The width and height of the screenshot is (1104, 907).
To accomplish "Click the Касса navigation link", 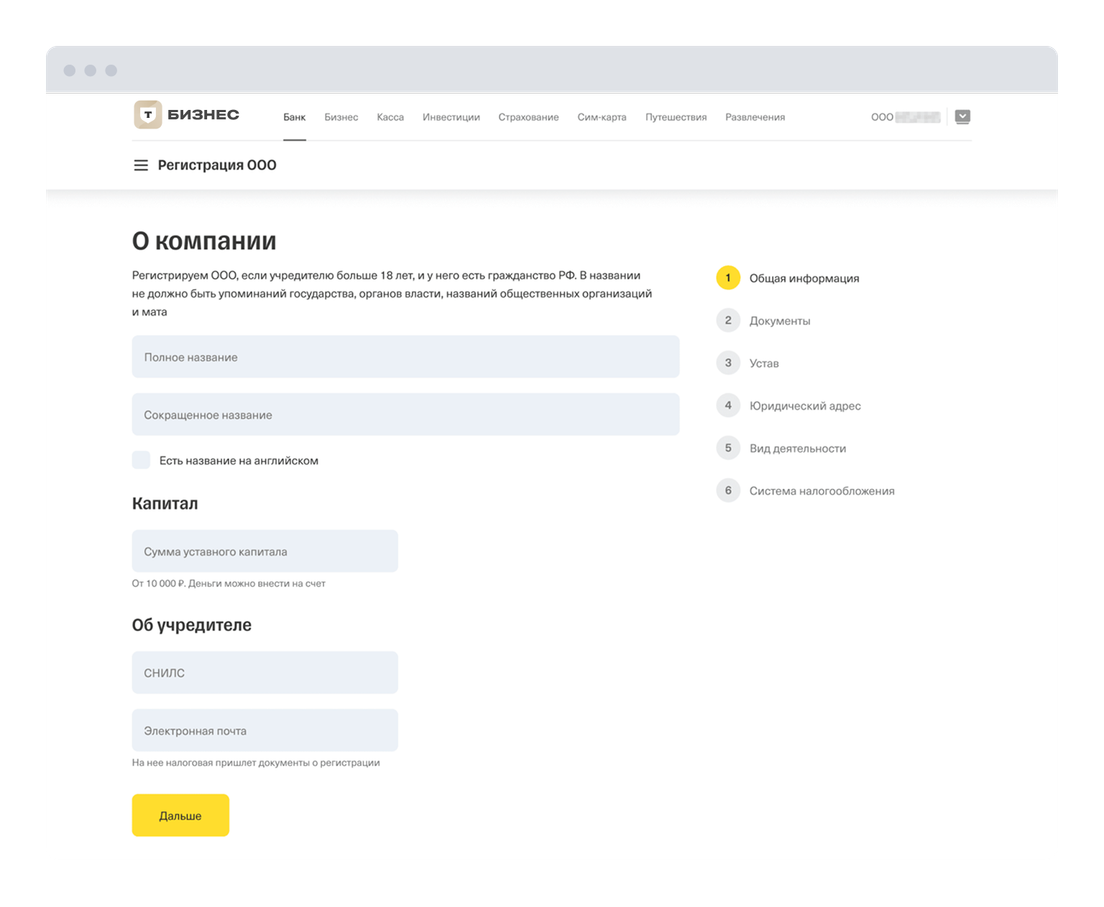I will pos(390,117).
